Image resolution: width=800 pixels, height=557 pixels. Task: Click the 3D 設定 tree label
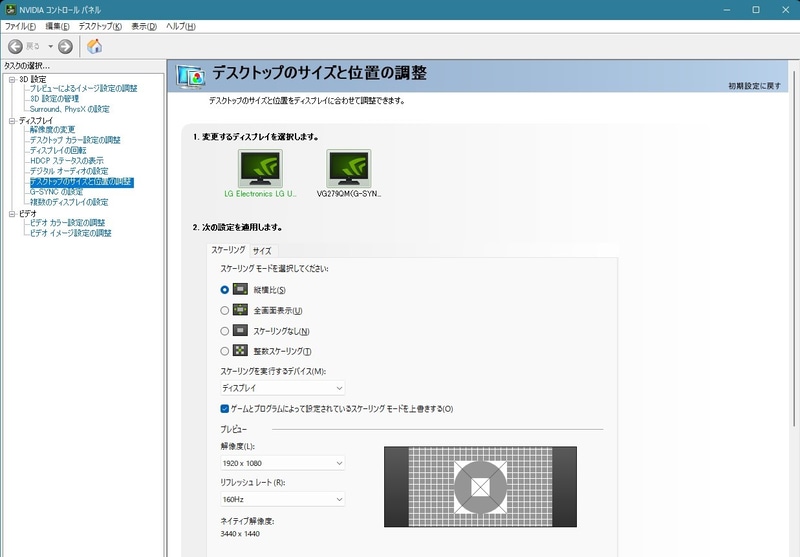click(x=33, y=80)
